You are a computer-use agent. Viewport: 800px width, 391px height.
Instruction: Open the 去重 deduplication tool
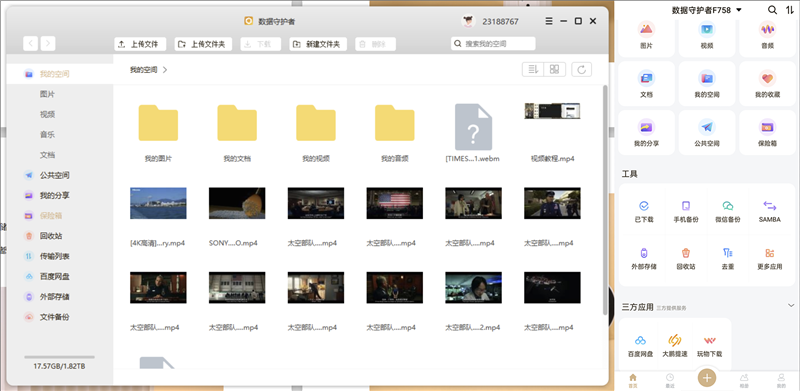click(x=728, y=258)
